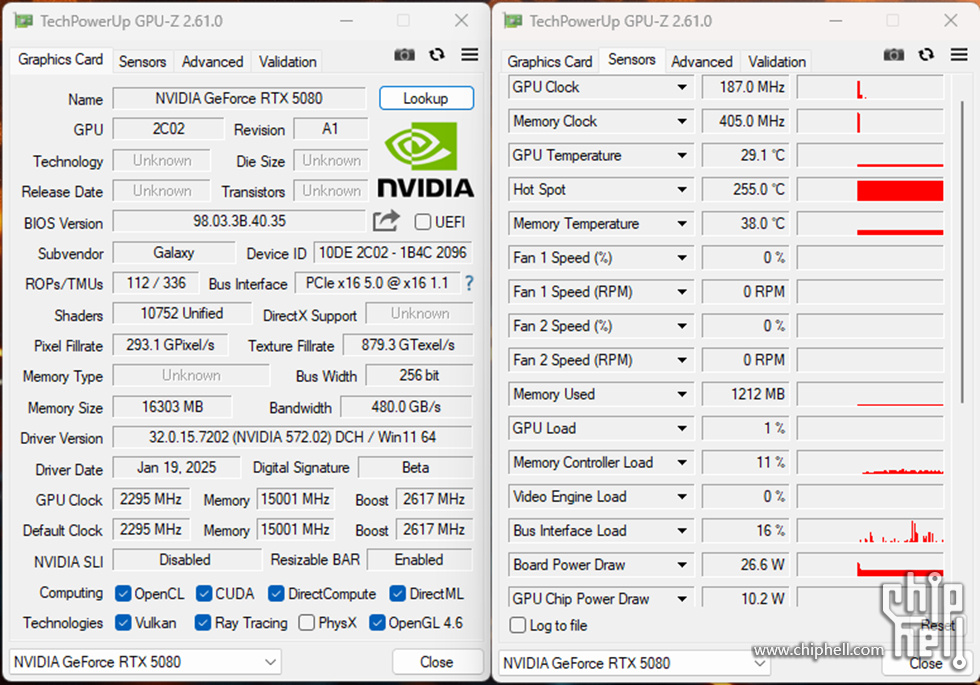Open Fan 1 Speed (%) dropdown

[682, 258]
